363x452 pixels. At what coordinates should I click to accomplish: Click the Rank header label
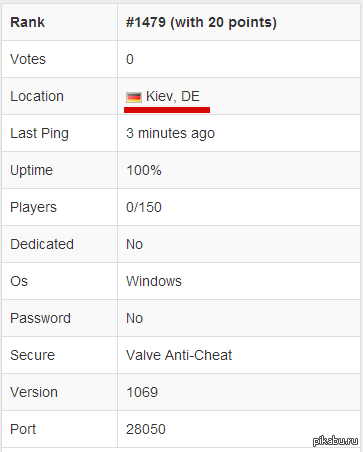click(27, 22)
